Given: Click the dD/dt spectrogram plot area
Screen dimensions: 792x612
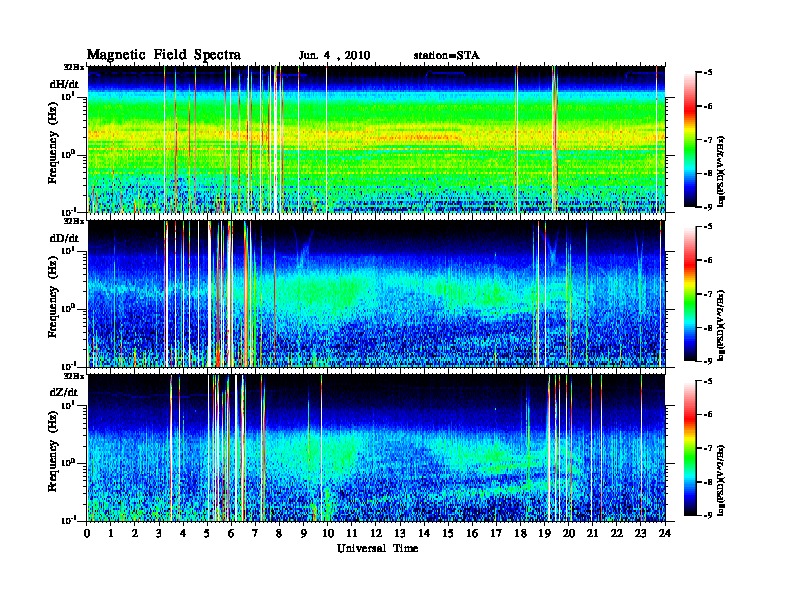Looking at the screenshot, I should 376,293.
